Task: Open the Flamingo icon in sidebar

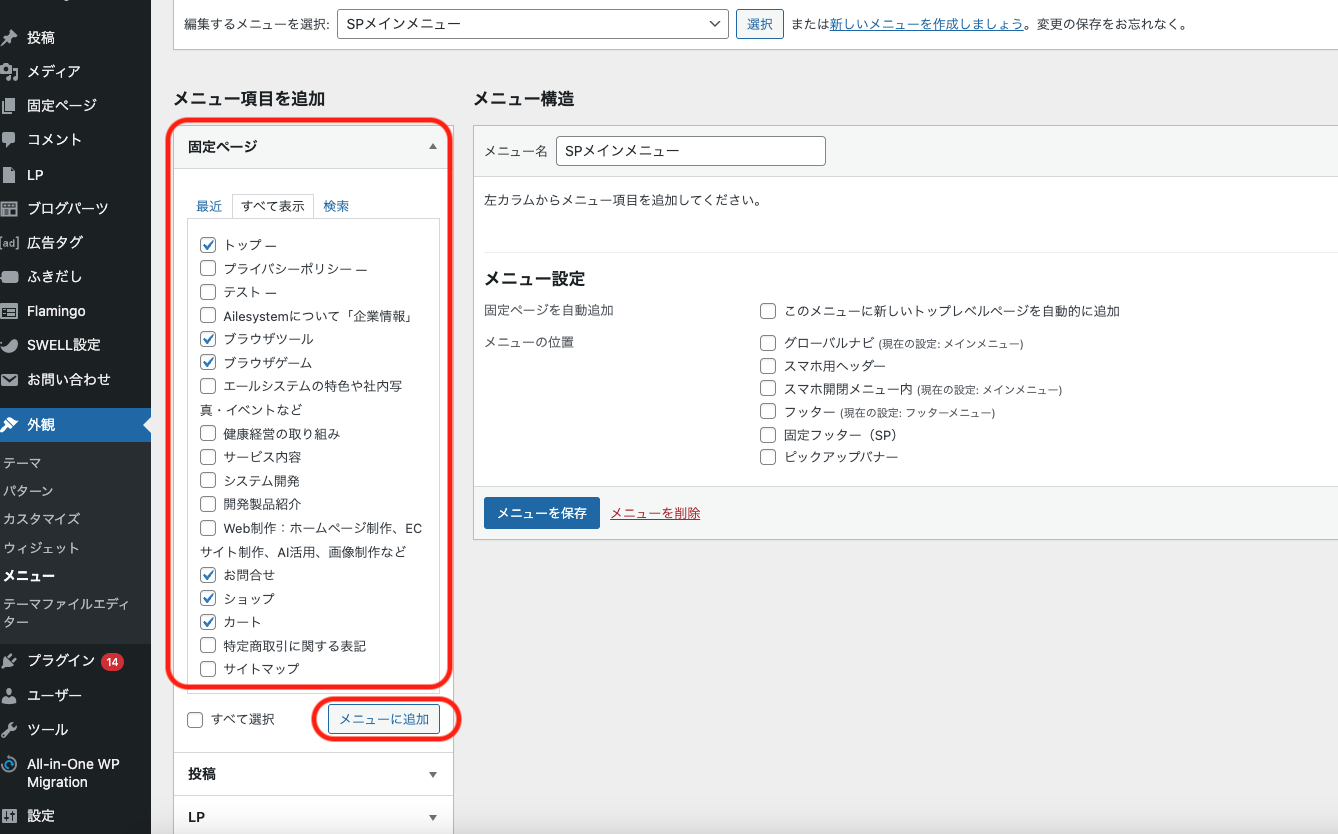Action: point(9,311)
